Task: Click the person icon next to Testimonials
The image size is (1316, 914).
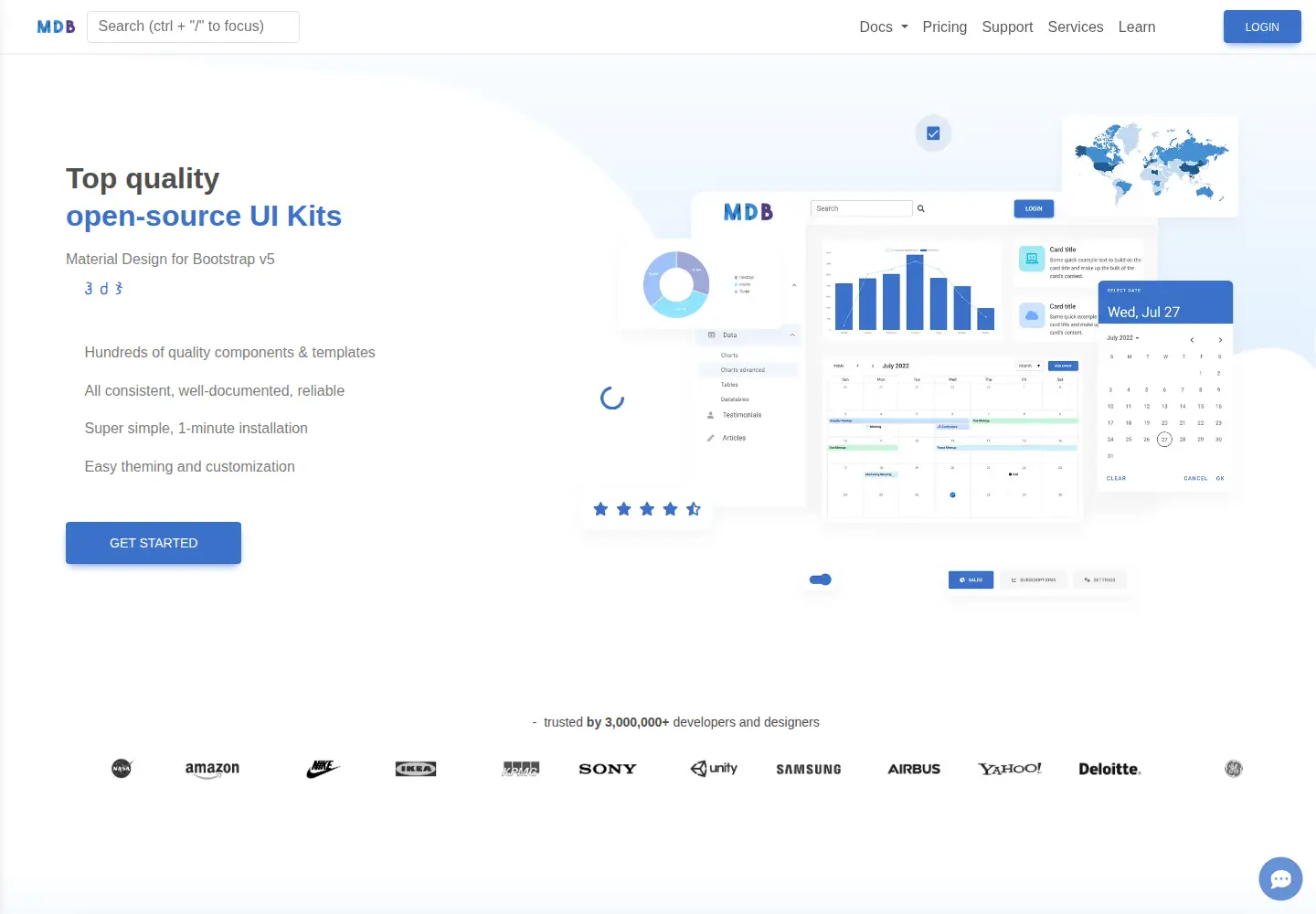Action: (711, 415)
